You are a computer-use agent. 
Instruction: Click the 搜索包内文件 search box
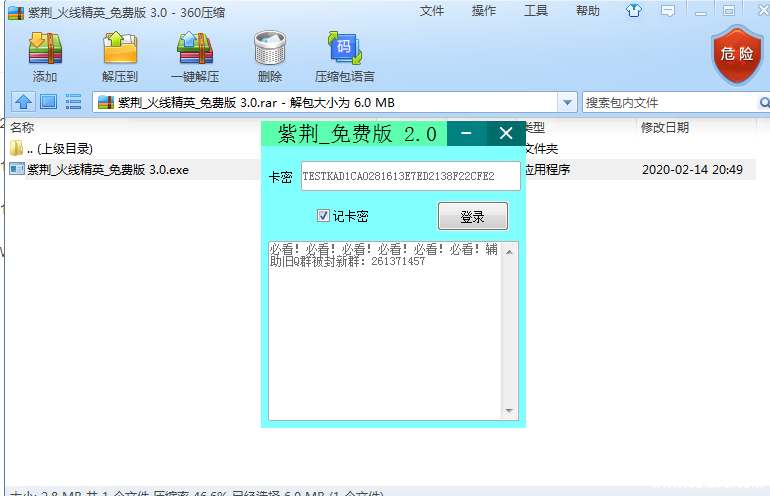[670, 103]
